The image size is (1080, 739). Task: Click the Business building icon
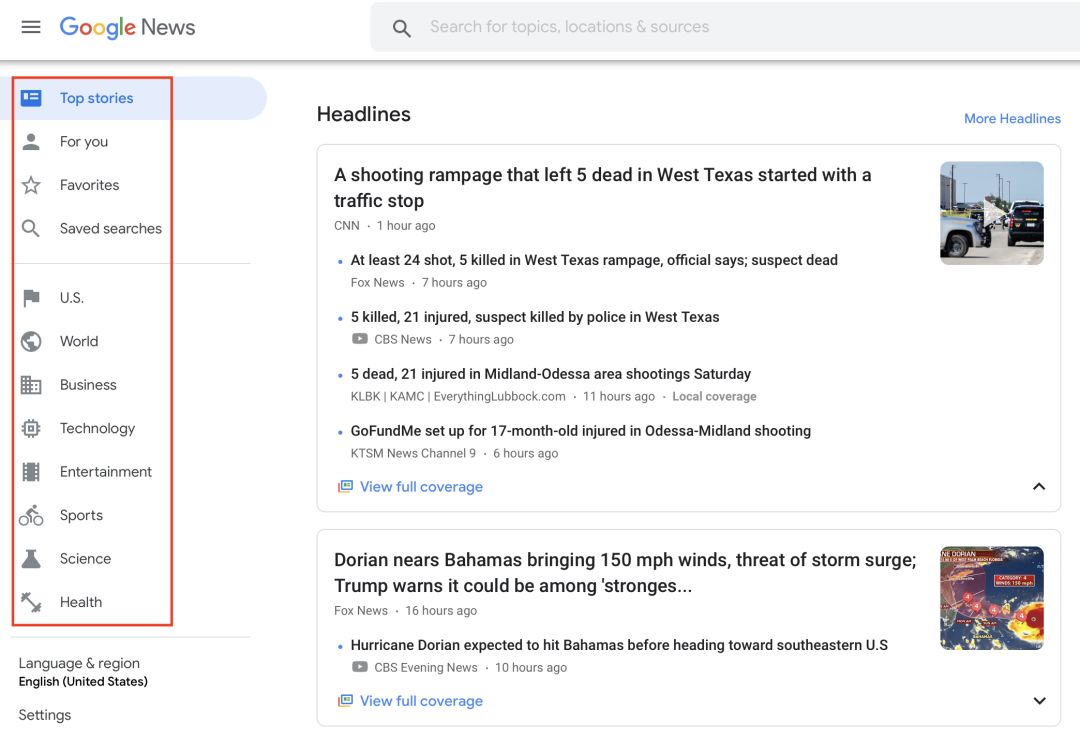point(31,385)
